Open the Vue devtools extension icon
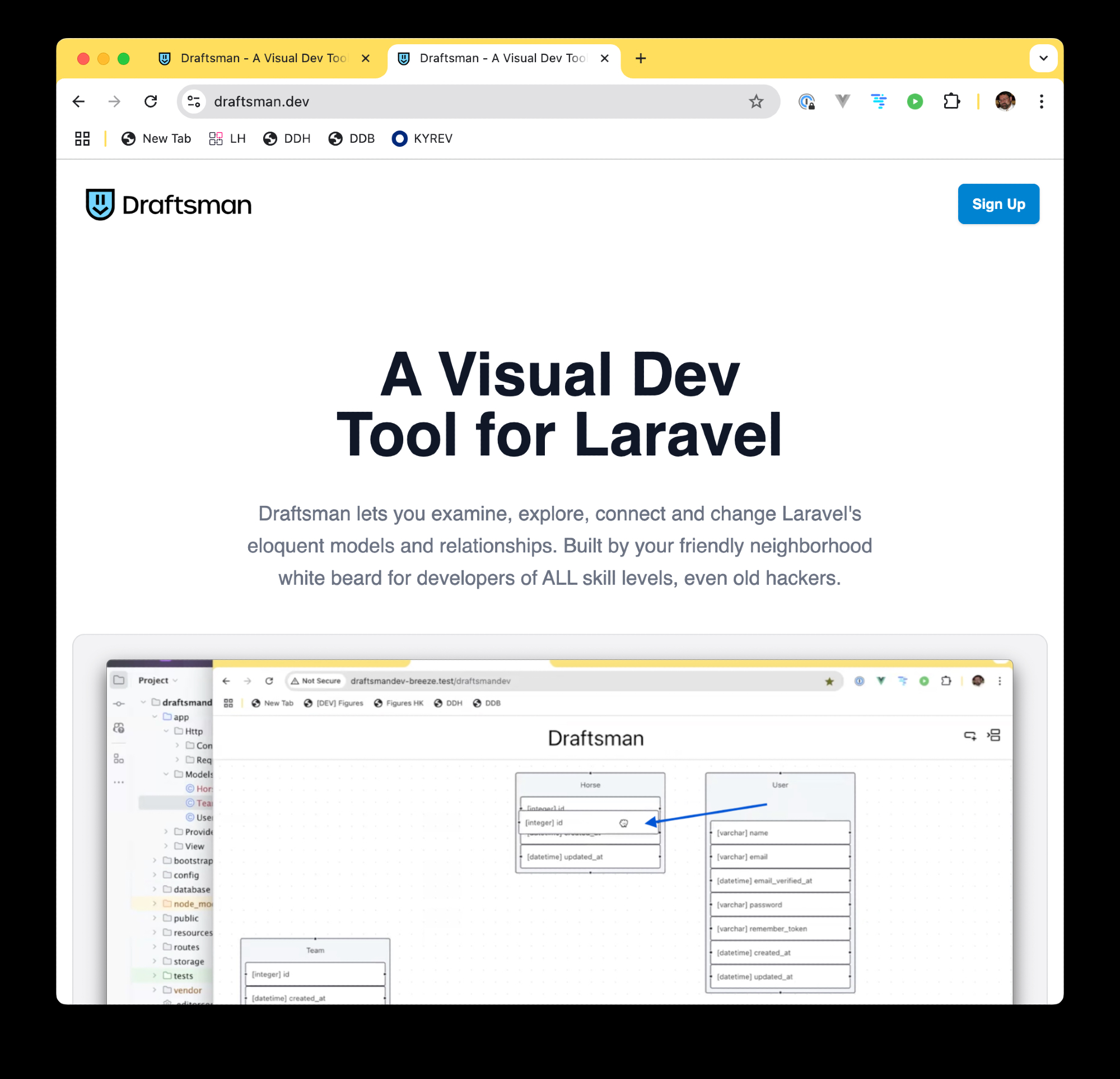 click(x=842, y=102)
